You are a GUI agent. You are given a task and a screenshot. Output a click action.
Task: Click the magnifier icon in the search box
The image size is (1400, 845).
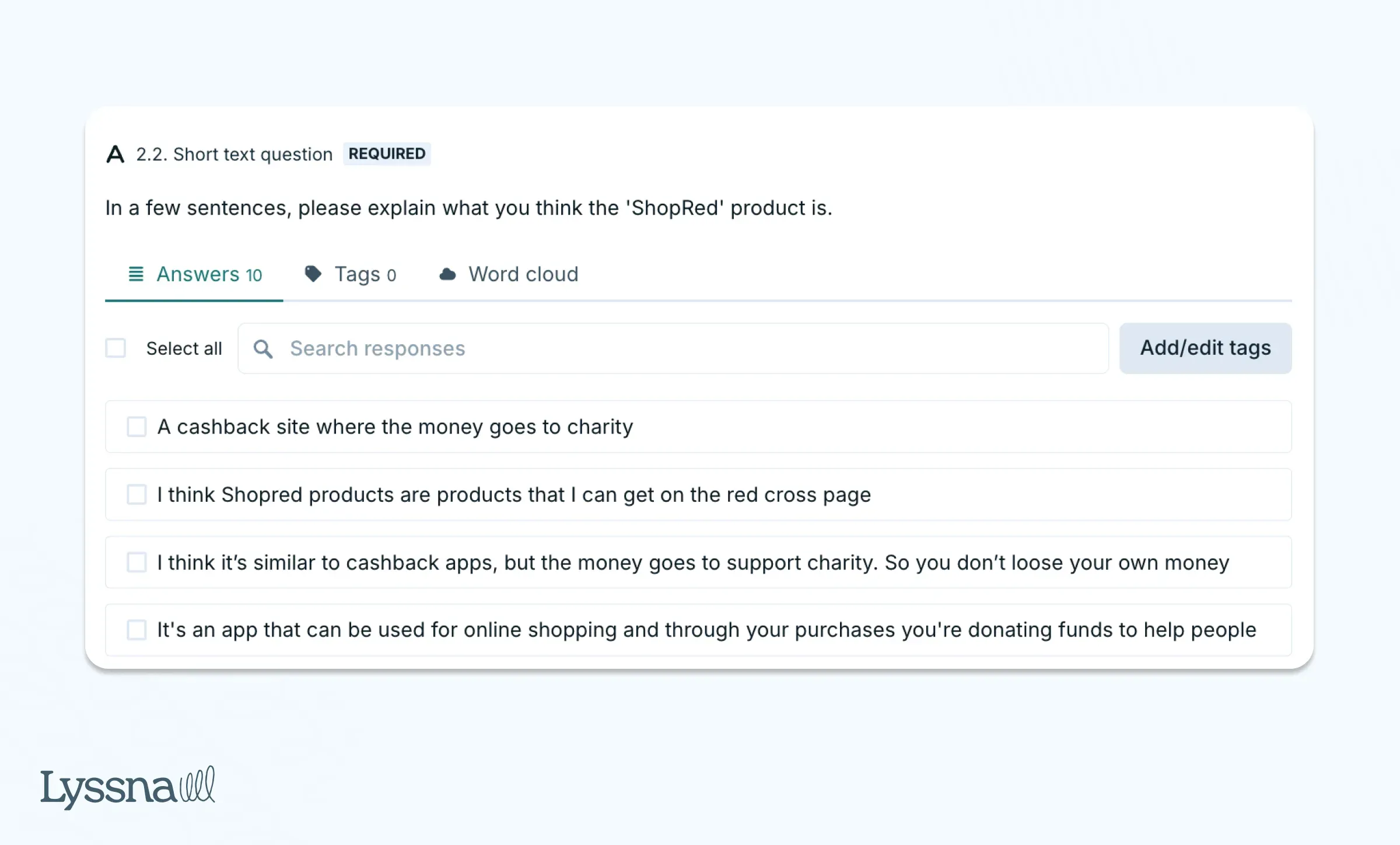[263, 349]
